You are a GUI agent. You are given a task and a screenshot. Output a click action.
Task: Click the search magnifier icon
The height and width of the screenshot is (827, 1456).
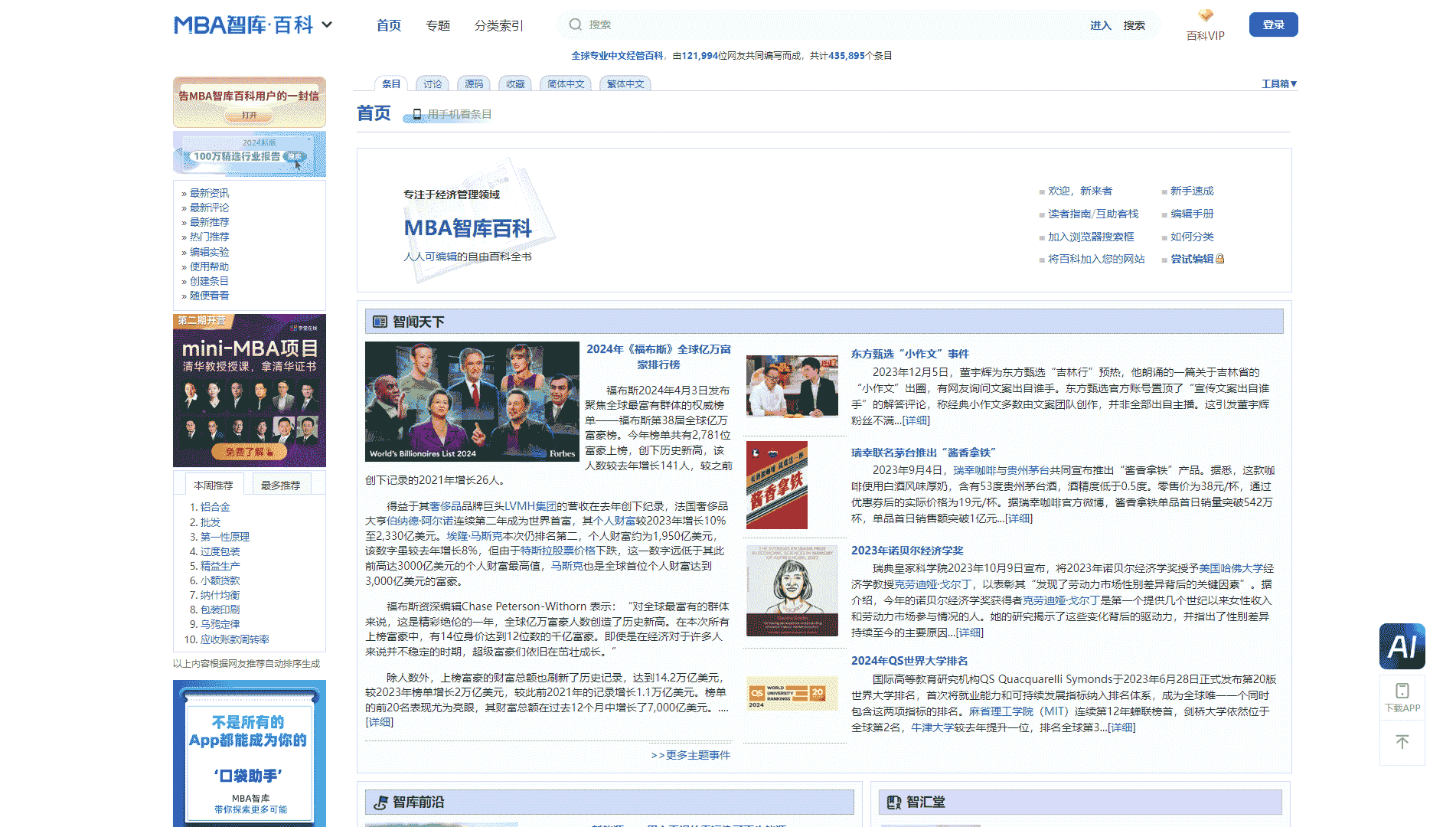click(x=575, y=25)
